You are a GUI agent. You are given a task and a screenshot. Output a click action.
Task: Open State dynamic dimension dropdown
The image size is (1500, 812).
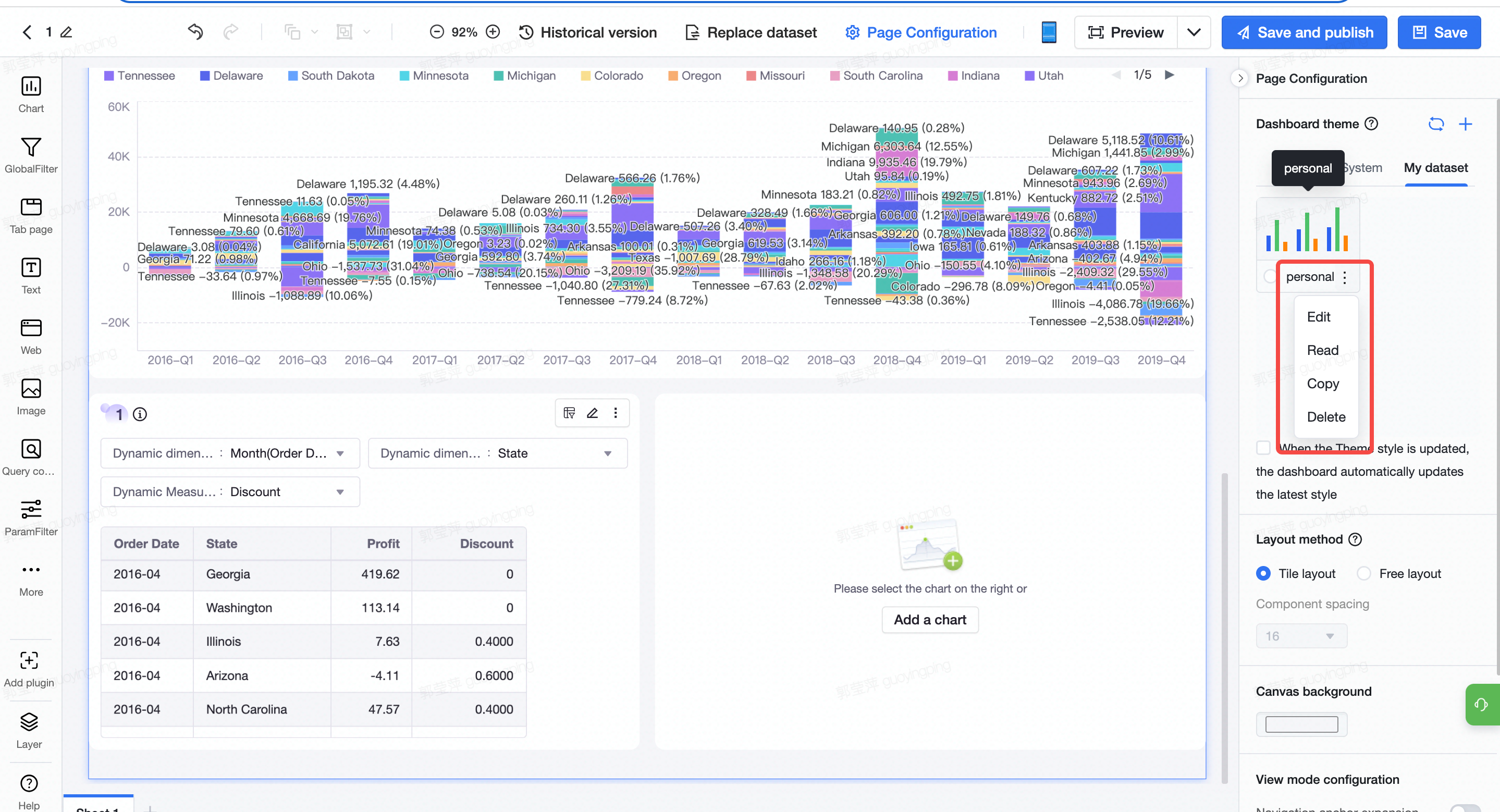(497, 453)
